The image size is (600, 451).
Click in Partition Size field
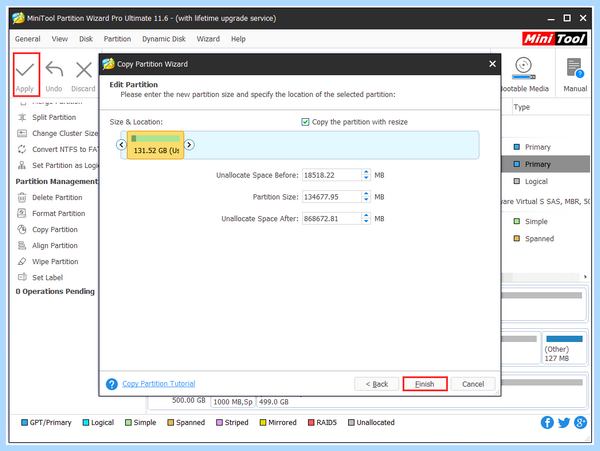(x=332, y=197)
